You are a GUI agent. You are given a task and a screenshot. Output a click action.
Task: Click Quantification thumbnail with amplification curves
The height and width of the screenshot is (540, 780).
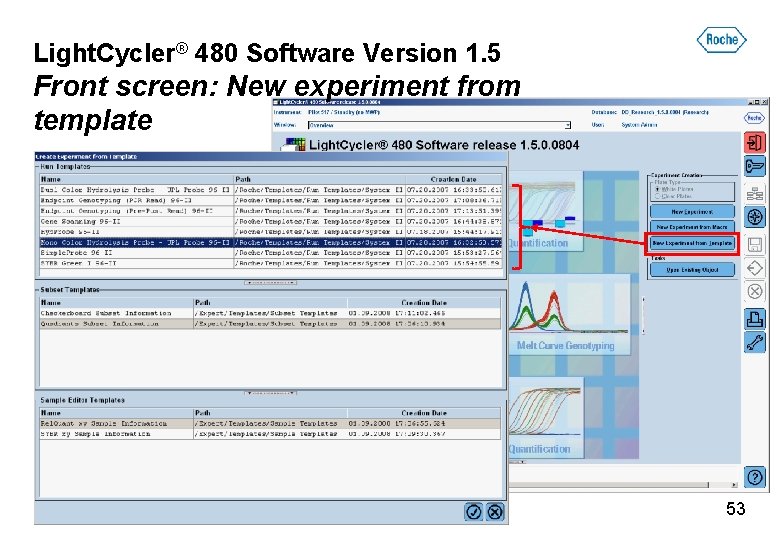point(545,418)
